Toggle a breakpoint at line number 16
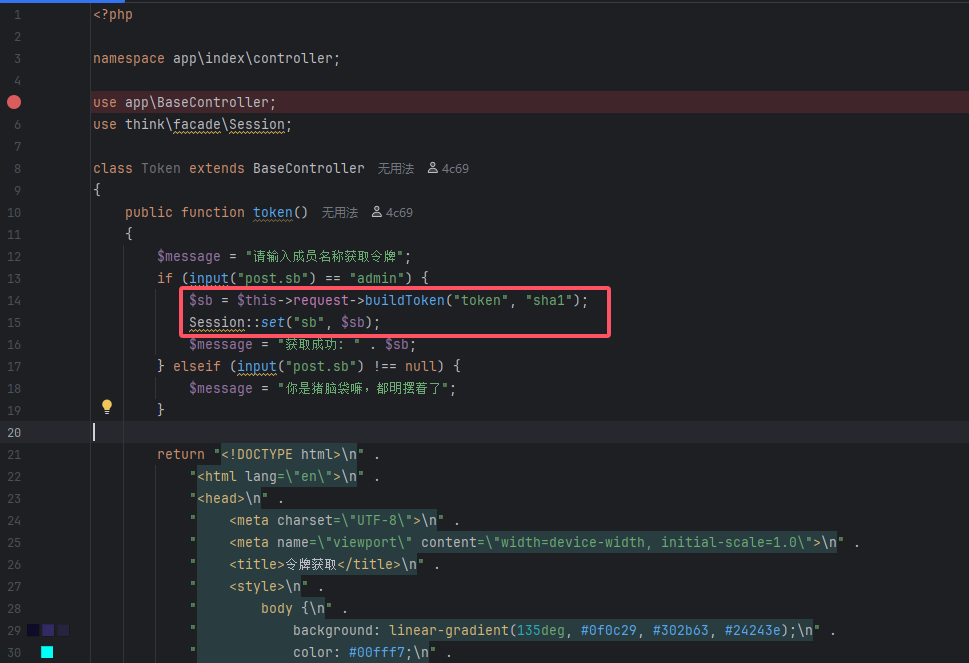969x663 pixels. 14,344
